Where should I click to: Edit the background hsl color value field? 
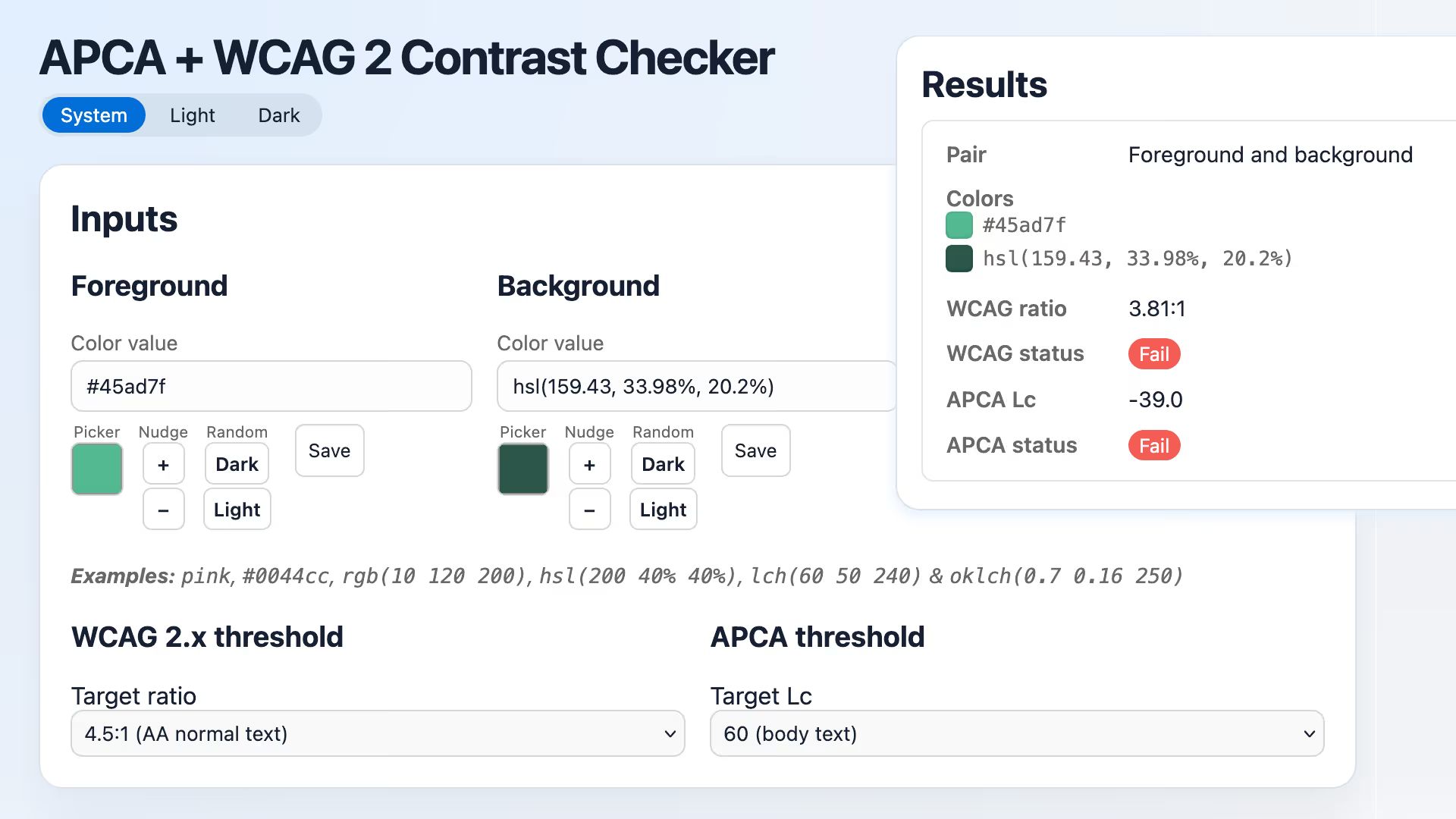pos(697,386)
